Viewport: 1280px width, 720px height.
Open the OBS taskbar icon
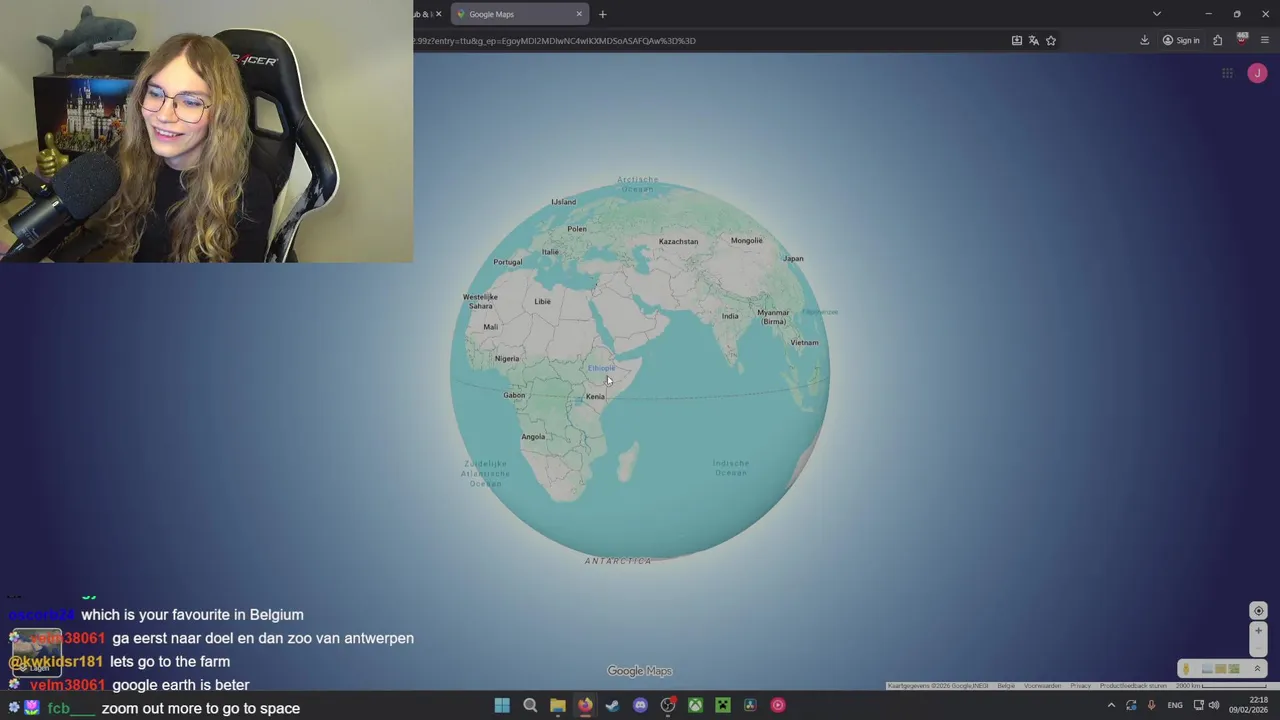point(668,705)
